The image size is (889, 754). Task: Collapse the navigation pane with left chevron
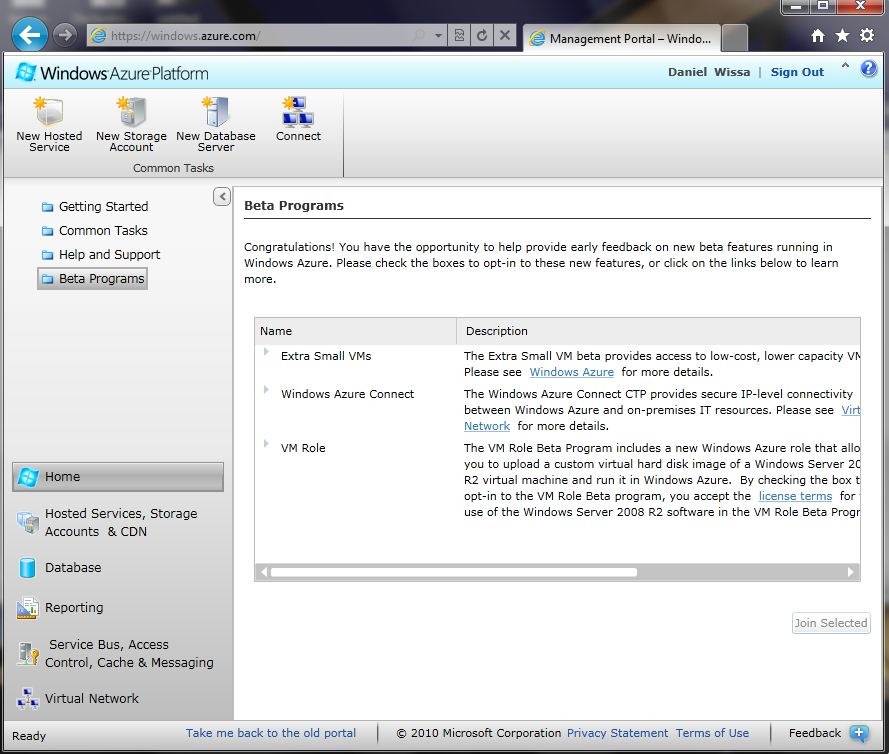tap(222, 197)
